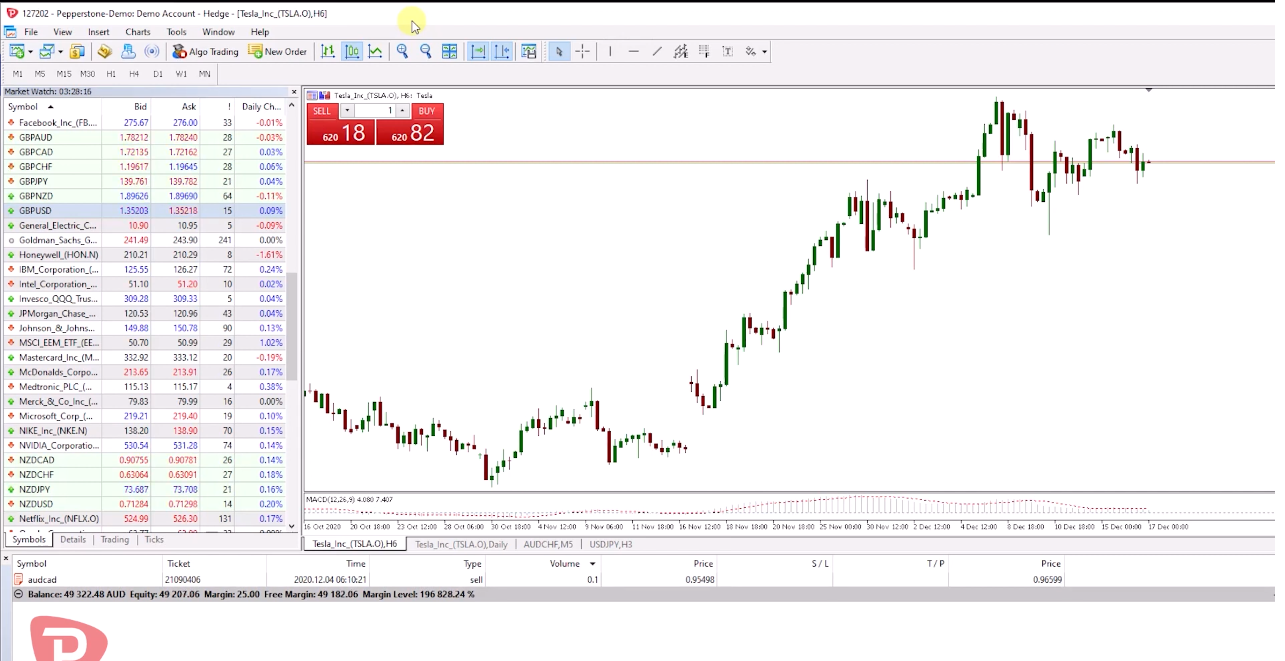This screenshot has width=1285, height=661.
Task: Decrease trade volume with down arrow
Action: (x=346, y=111)
